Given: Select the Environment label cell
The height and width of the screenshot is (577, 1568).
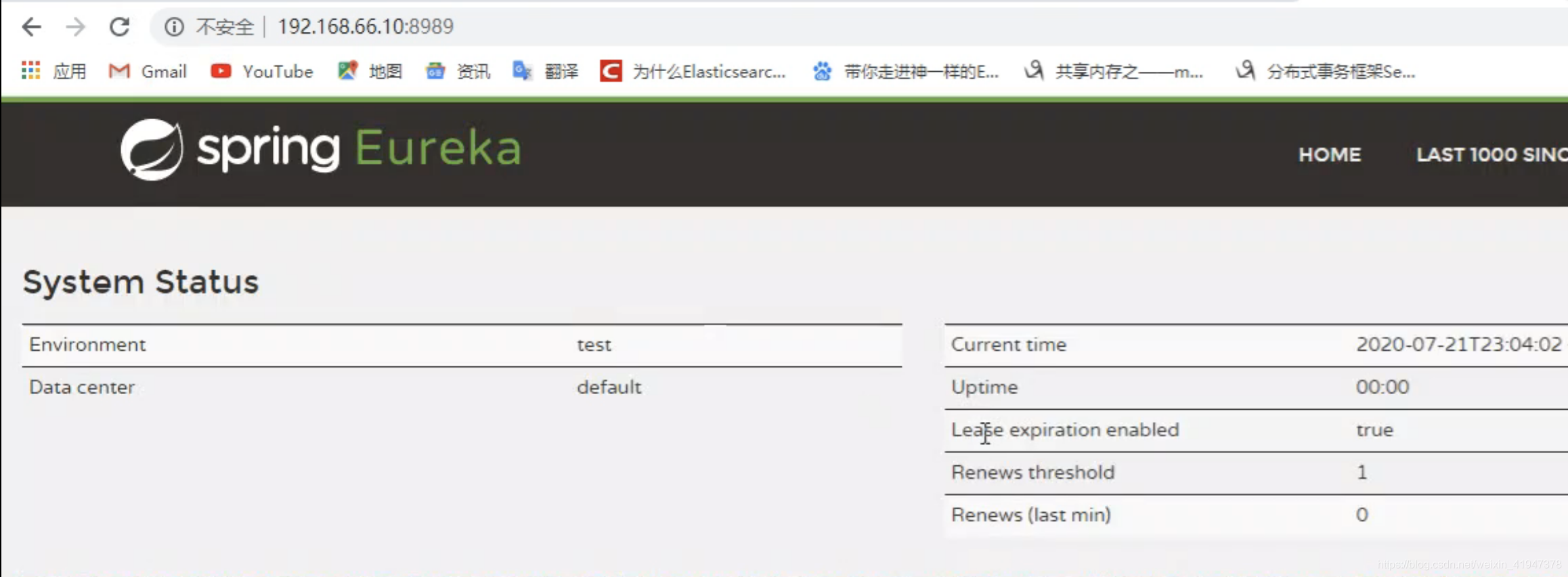Looking at the screenshot, I should [x=87, y=345].
